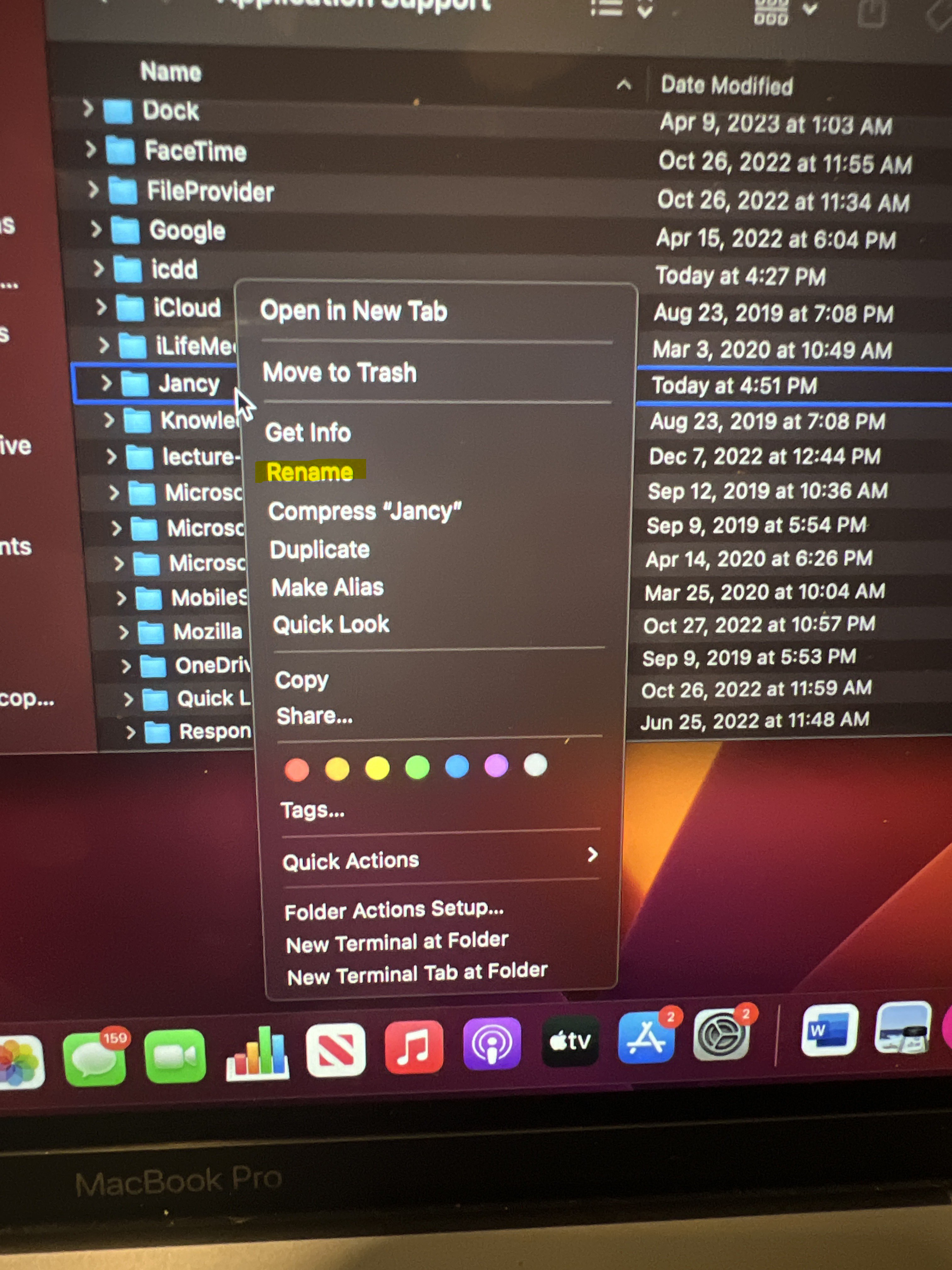Launch Microsoft Word from the Dock
The width and height of the screenshot is (952, 1270).
[829, 1031]
